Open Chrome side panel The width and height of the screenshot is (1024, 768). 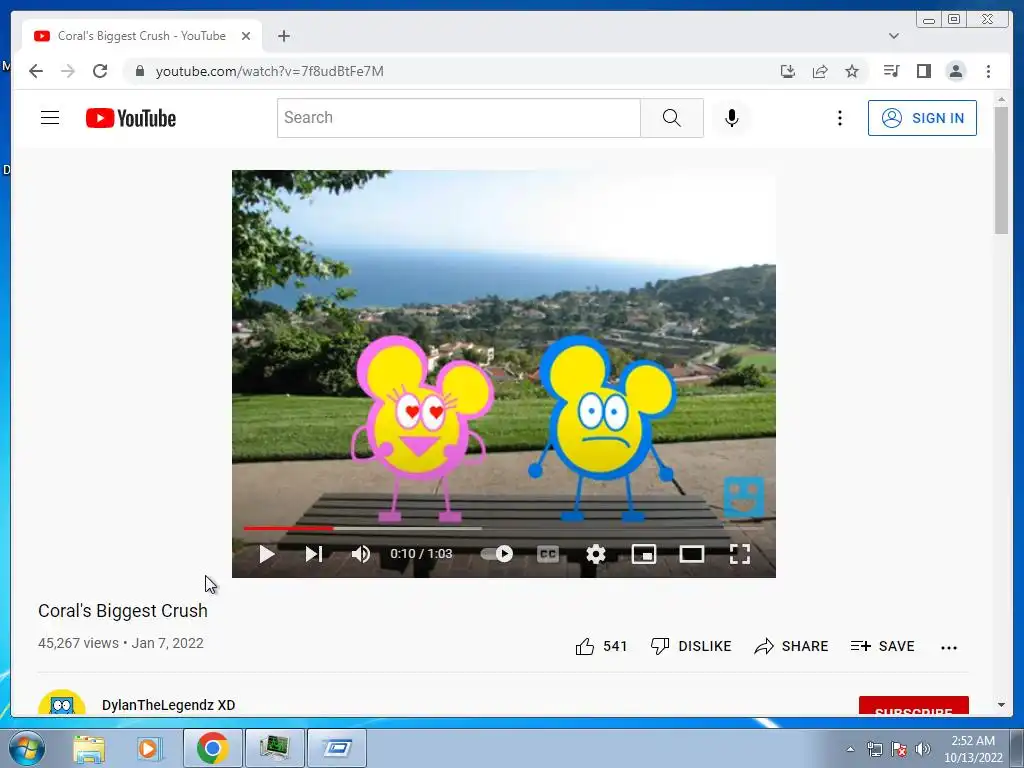(x=923, y=71)
